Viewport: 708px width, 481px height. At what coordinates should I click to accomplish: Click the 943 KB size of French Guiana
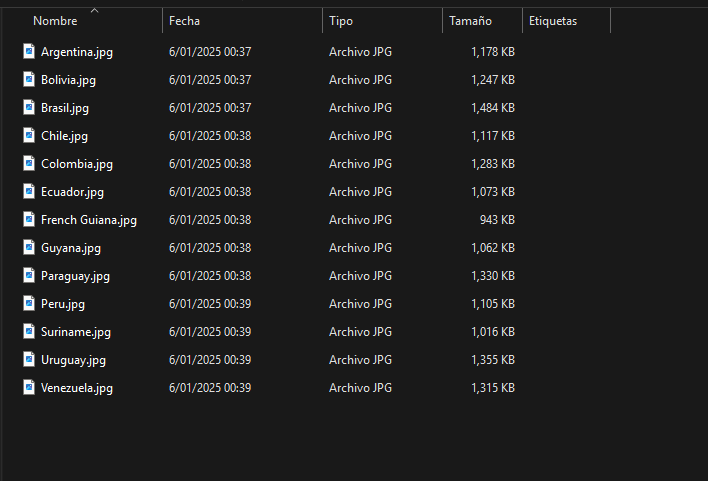coord(497,220)
